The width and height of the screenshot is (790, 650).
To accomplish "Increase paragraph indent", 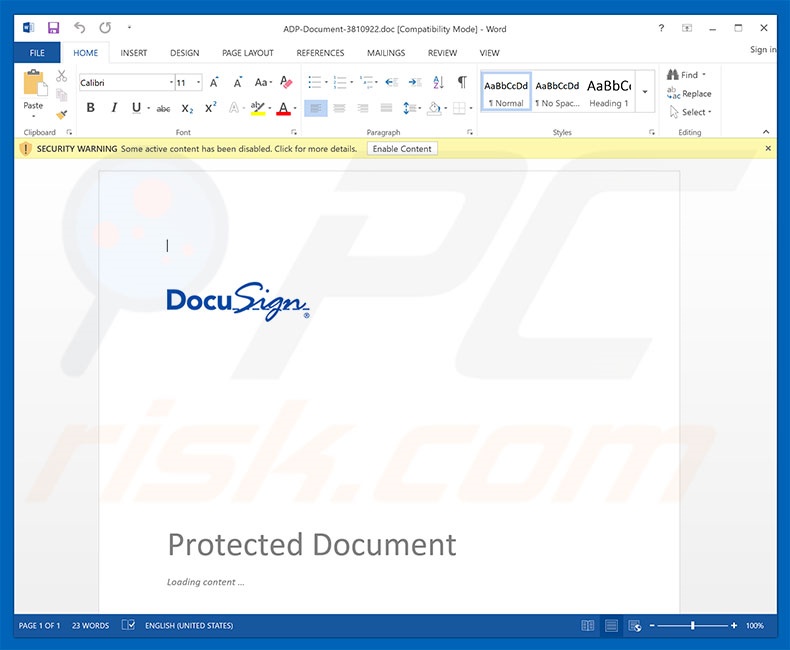I will pyautogui.click(x=415, y=82).
